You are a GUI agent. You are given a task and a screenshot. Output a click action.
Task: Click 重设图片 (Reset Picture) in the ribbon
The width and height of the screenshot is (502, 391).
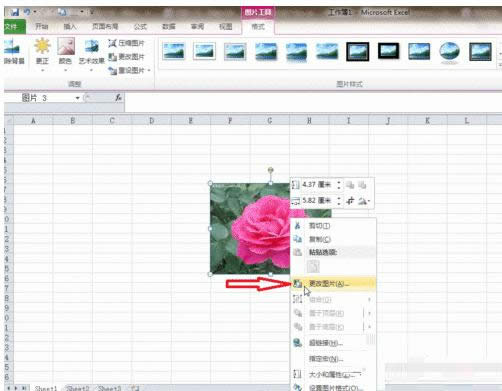point(127,70)
